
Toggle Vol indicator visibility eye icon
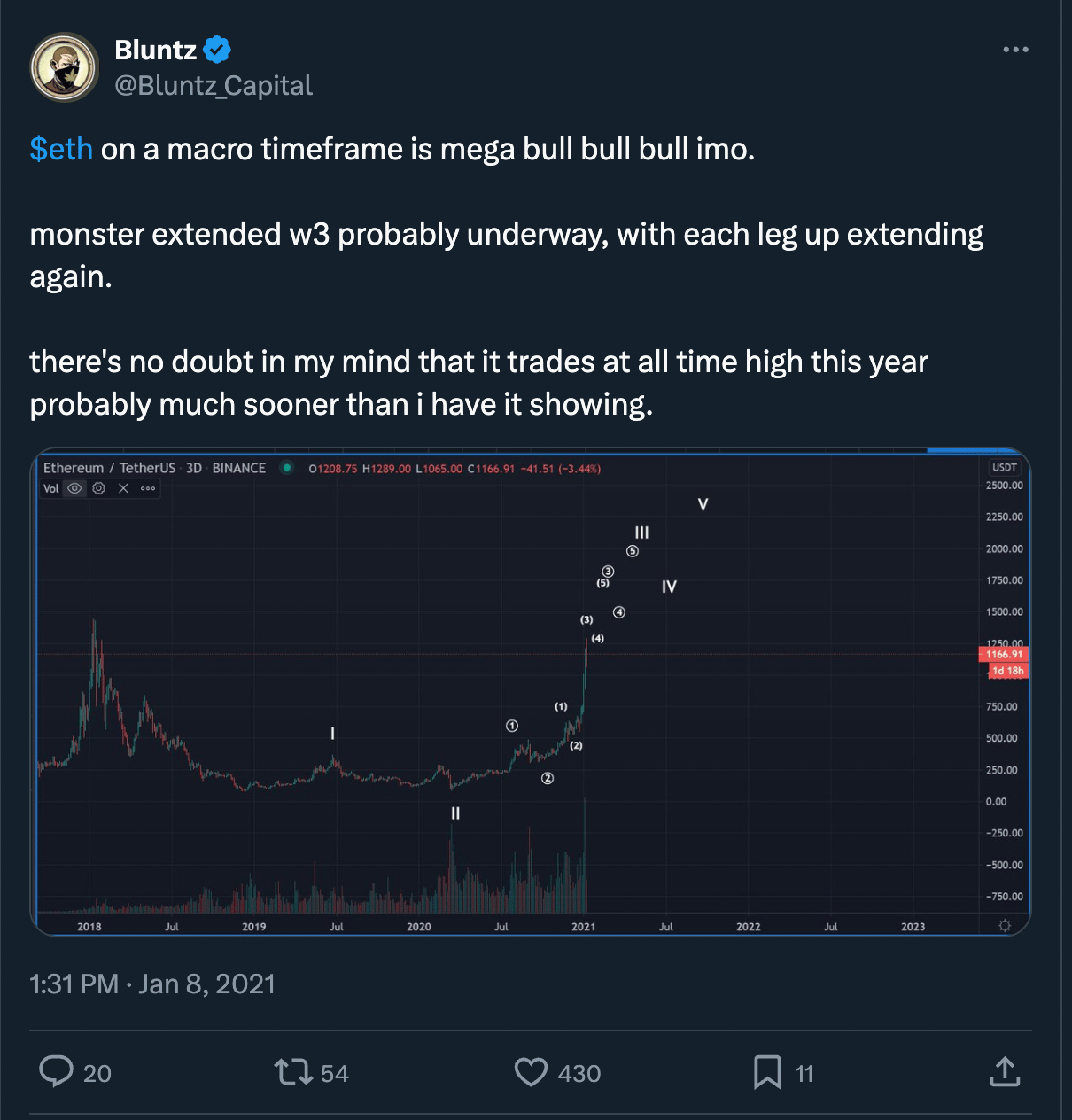[x=74, y=488]
